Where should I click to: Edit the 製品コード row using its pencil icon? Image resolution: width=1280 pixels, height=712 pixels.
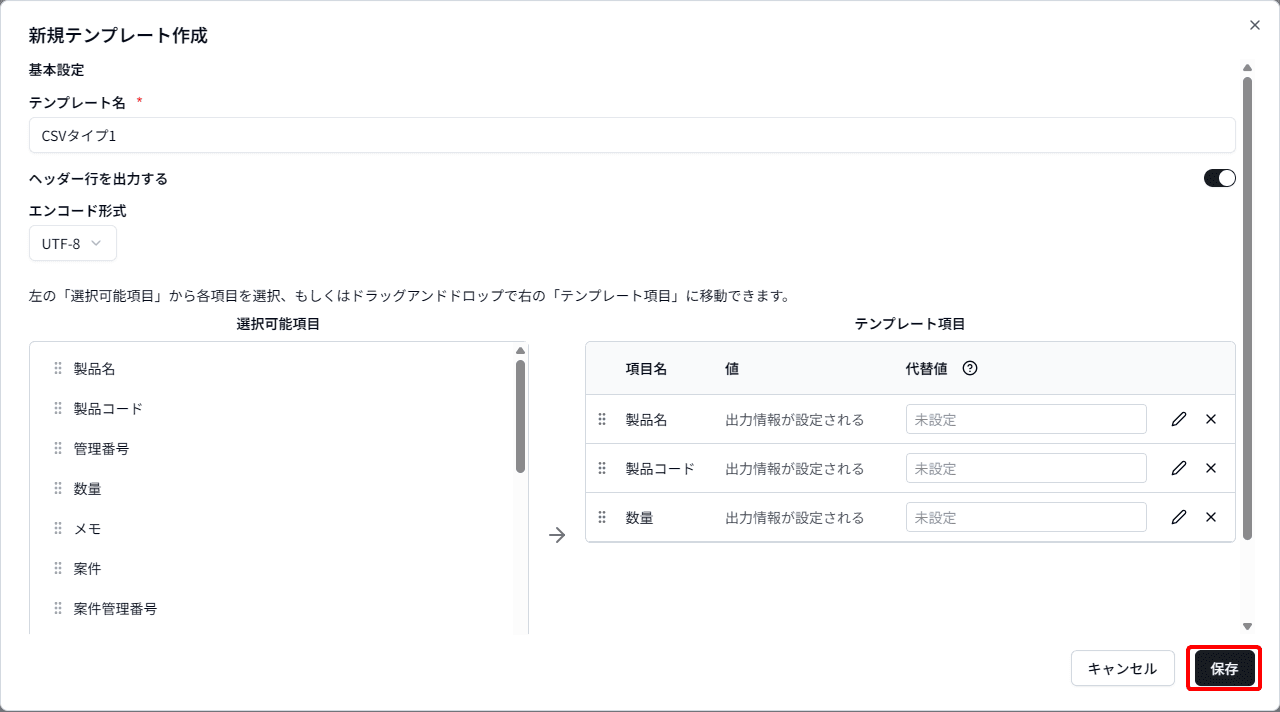pyautogui.click(x=1178, y=468)
